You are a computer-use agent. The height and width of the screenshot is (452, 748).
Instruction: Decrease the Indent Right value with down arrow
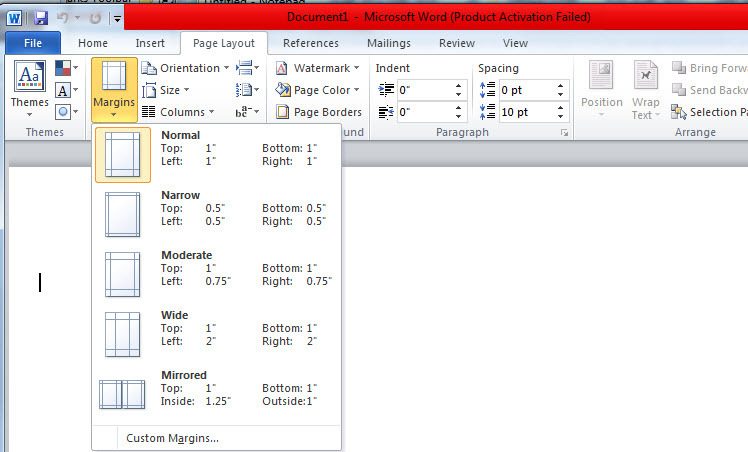coord(458,116)
